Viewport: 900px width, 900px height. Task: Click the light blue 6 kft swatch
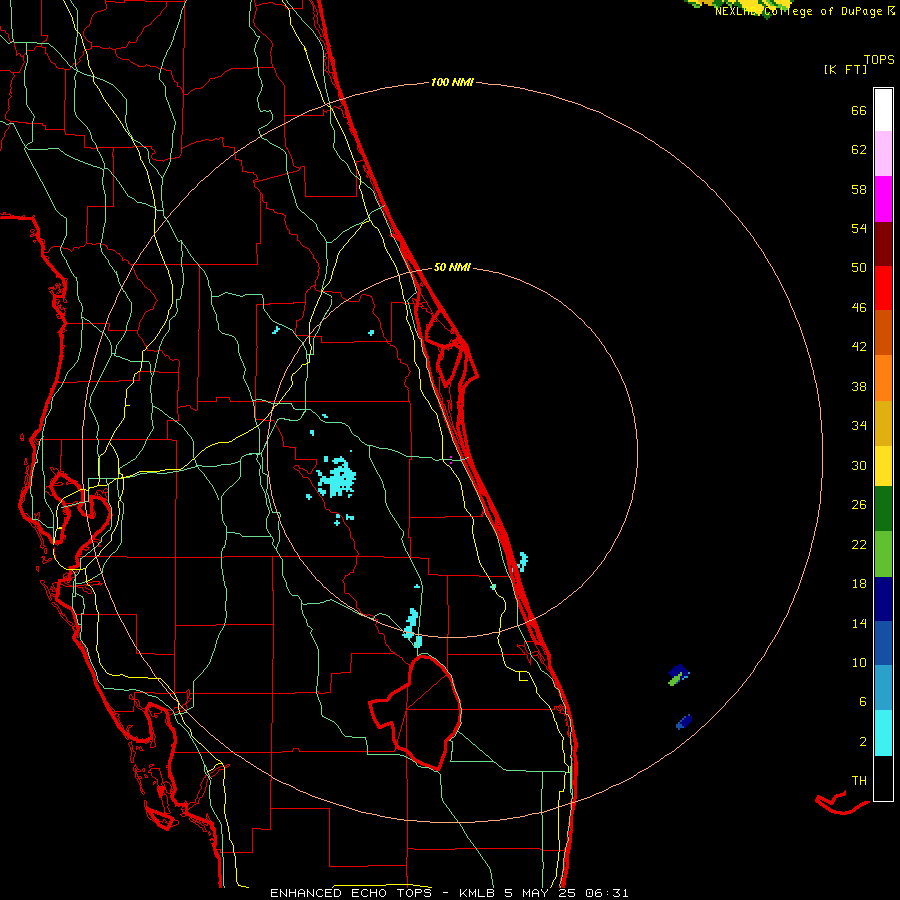(883, 688)
